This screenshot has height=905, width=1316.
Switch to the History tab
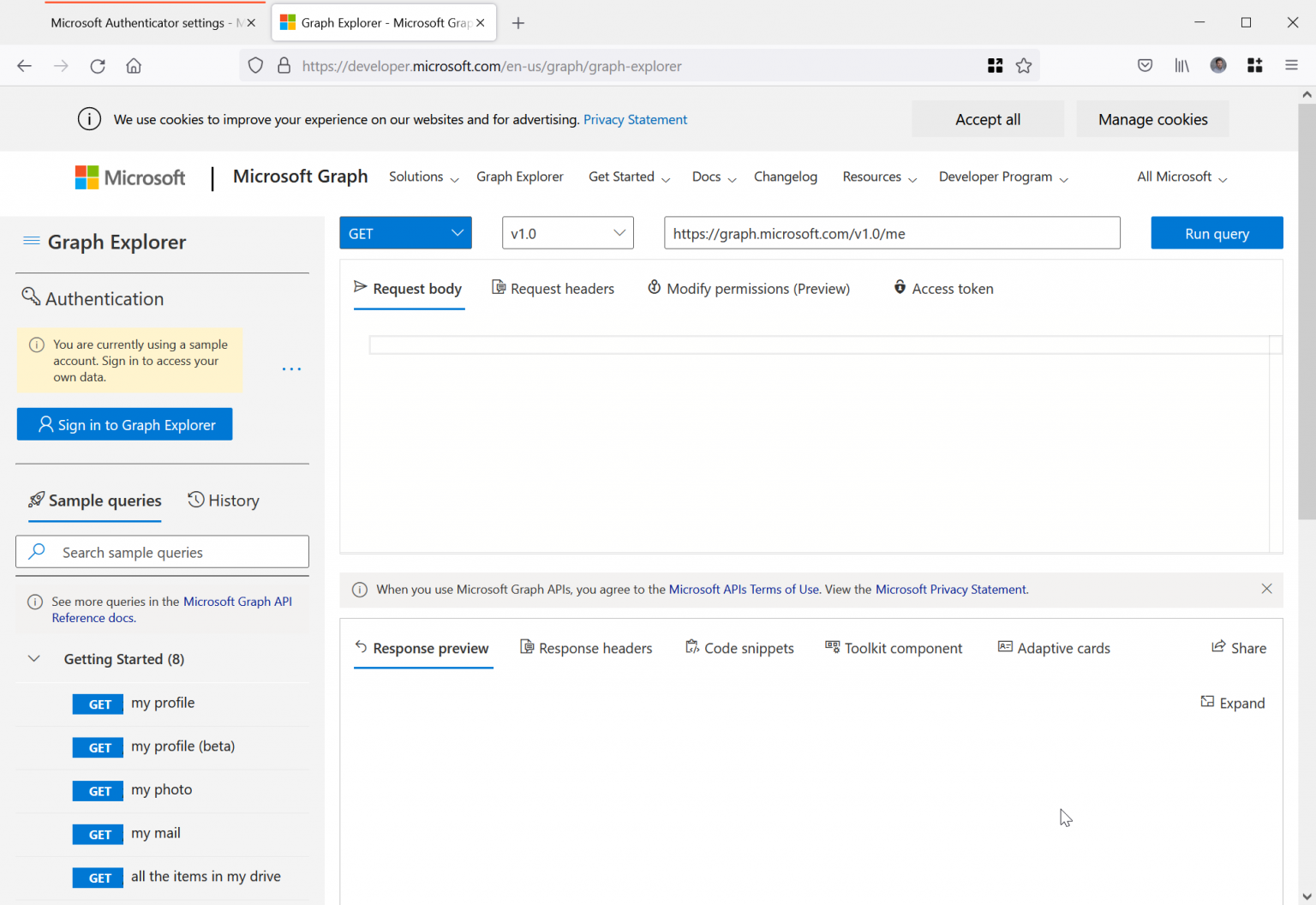click(x=224, y=500)
